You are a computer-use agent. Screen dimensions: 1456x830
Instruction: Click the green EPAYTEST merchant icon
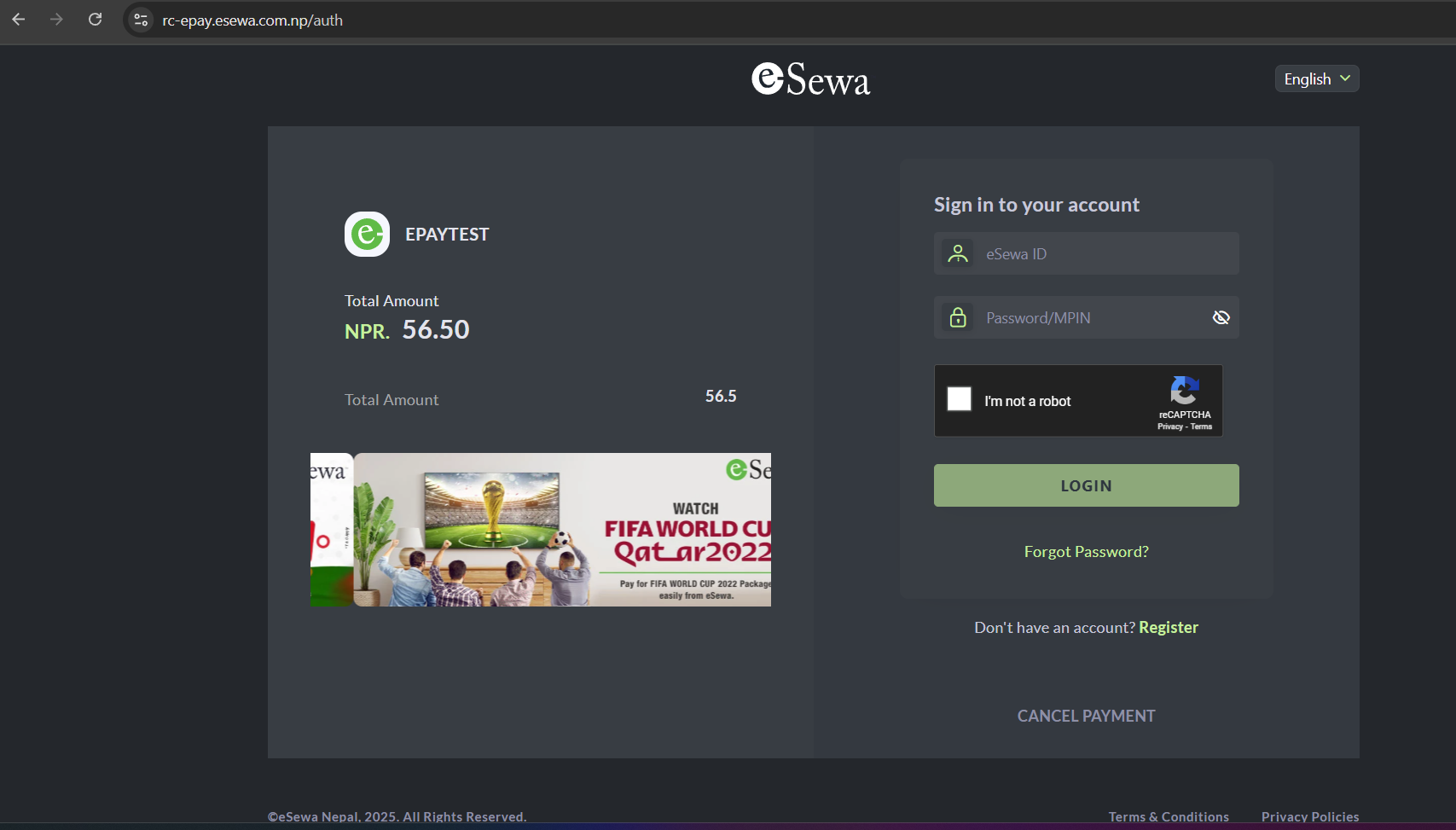click(367, 234)
